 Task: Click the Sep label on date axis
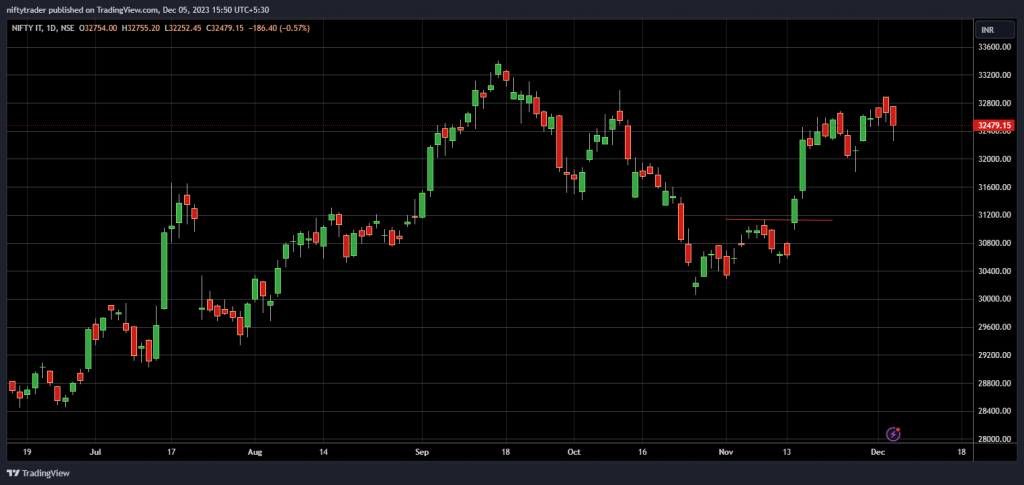(x=423, y=452)
